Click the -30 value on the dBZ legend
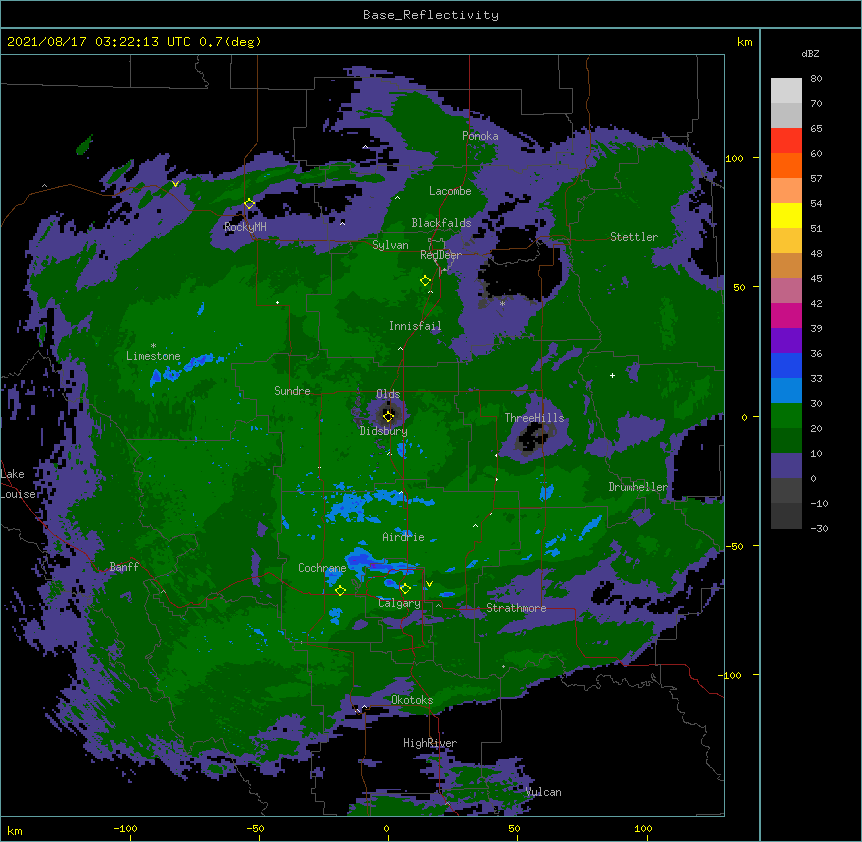862x842 pixels. (819, 528)
